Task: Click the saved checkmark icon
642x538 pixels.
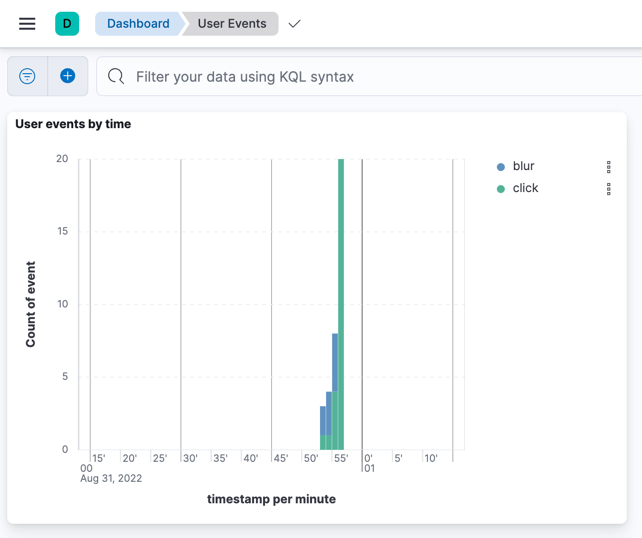Action: pyautogui.click(x=294, y=24)
